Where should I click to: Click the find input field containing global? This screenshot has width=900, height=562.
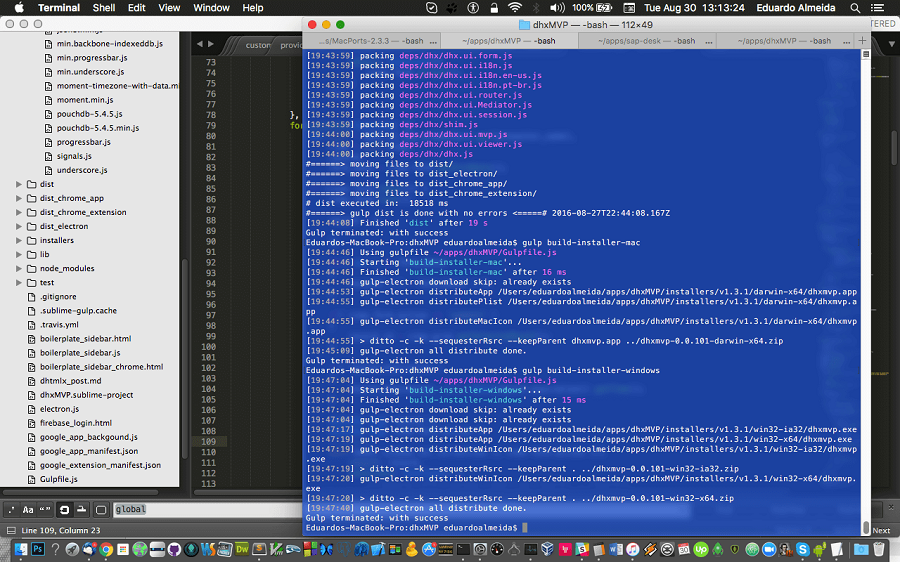(x=207, y=509)
